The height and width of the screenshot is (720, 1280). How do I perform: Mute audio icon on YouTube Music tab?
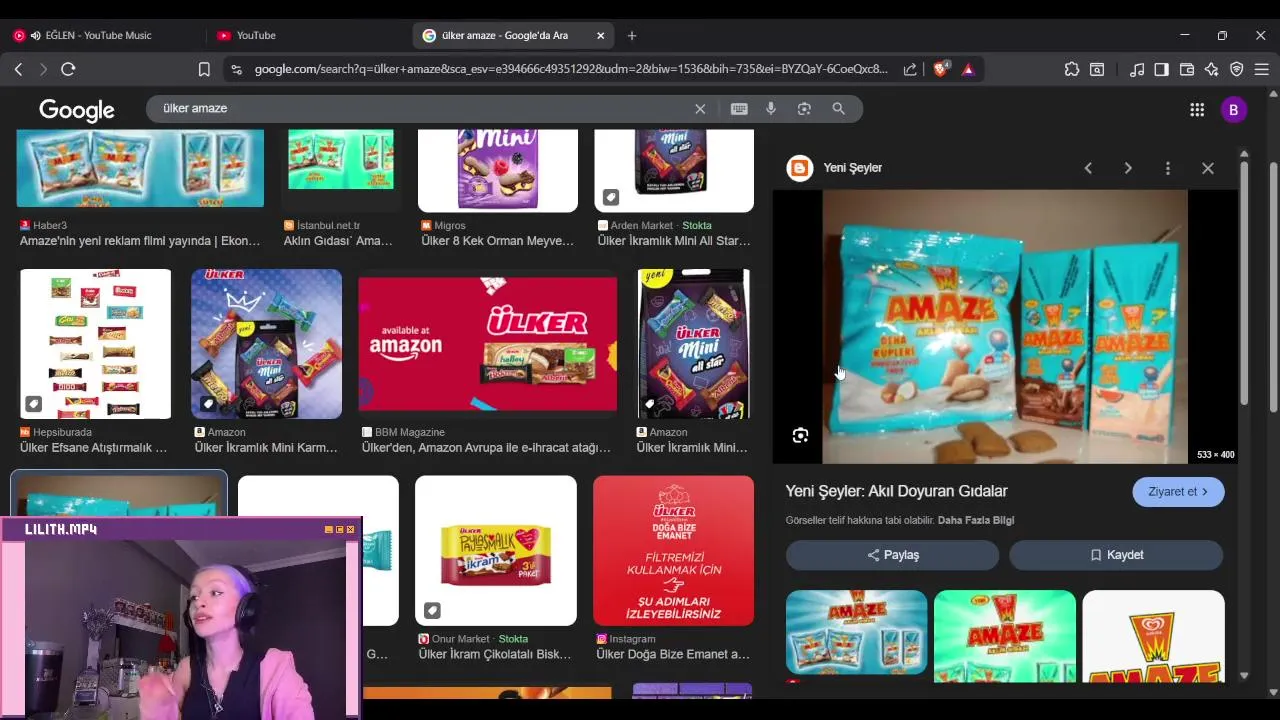coord(36,35)
